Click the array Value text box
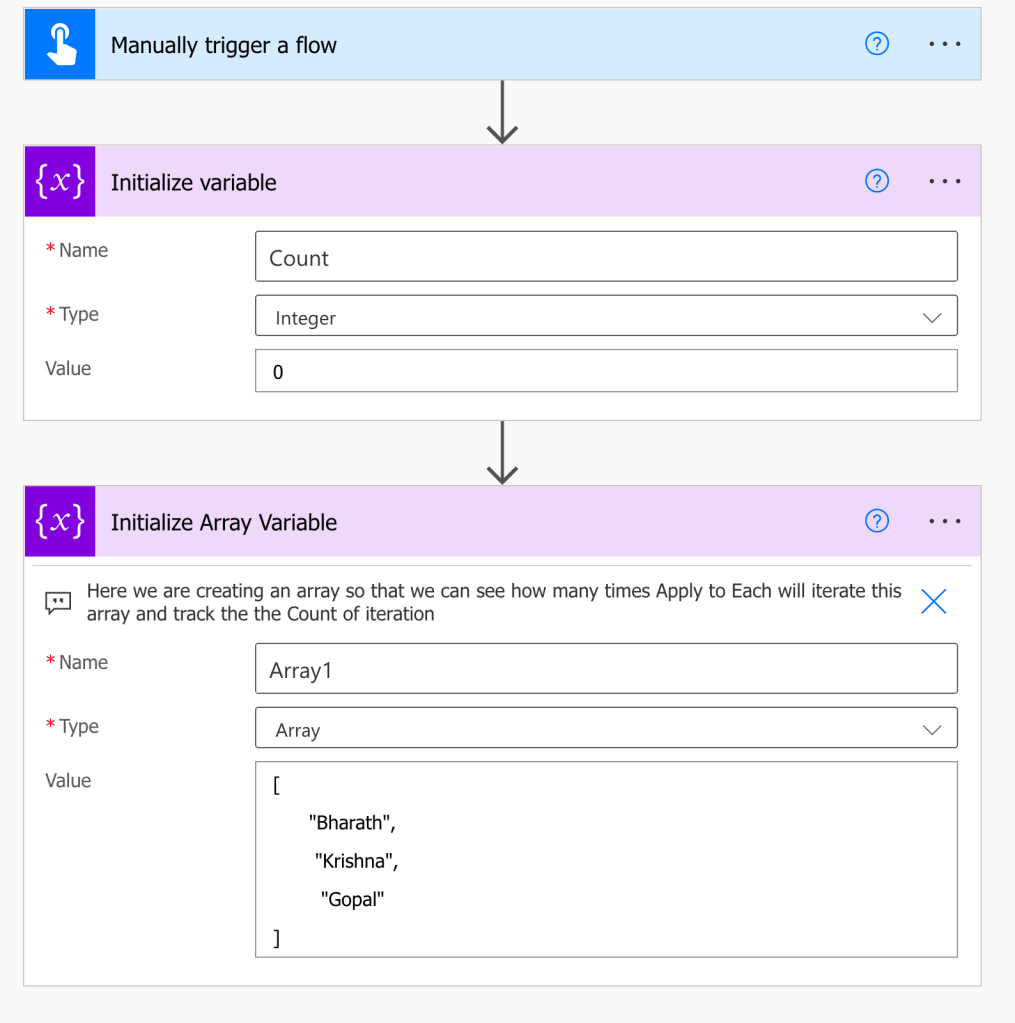1015x1023 pixels. 606,860
